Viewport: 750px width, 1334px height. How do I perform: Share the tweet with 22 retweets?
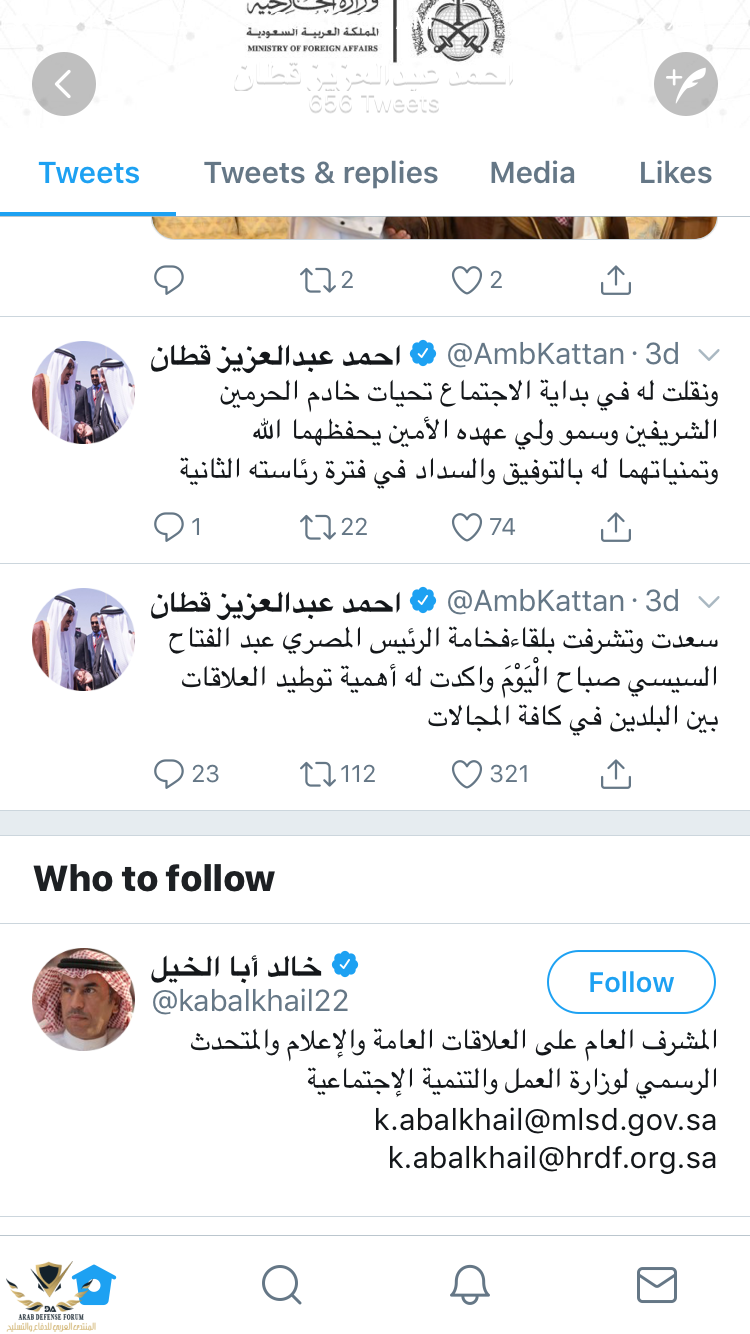(616, 526)
